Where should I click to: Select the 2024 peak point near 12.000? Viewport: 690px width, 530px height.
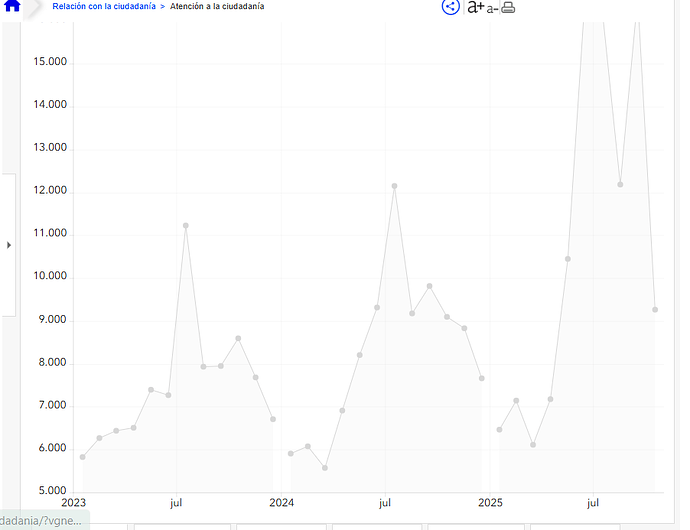pos(395,186)
